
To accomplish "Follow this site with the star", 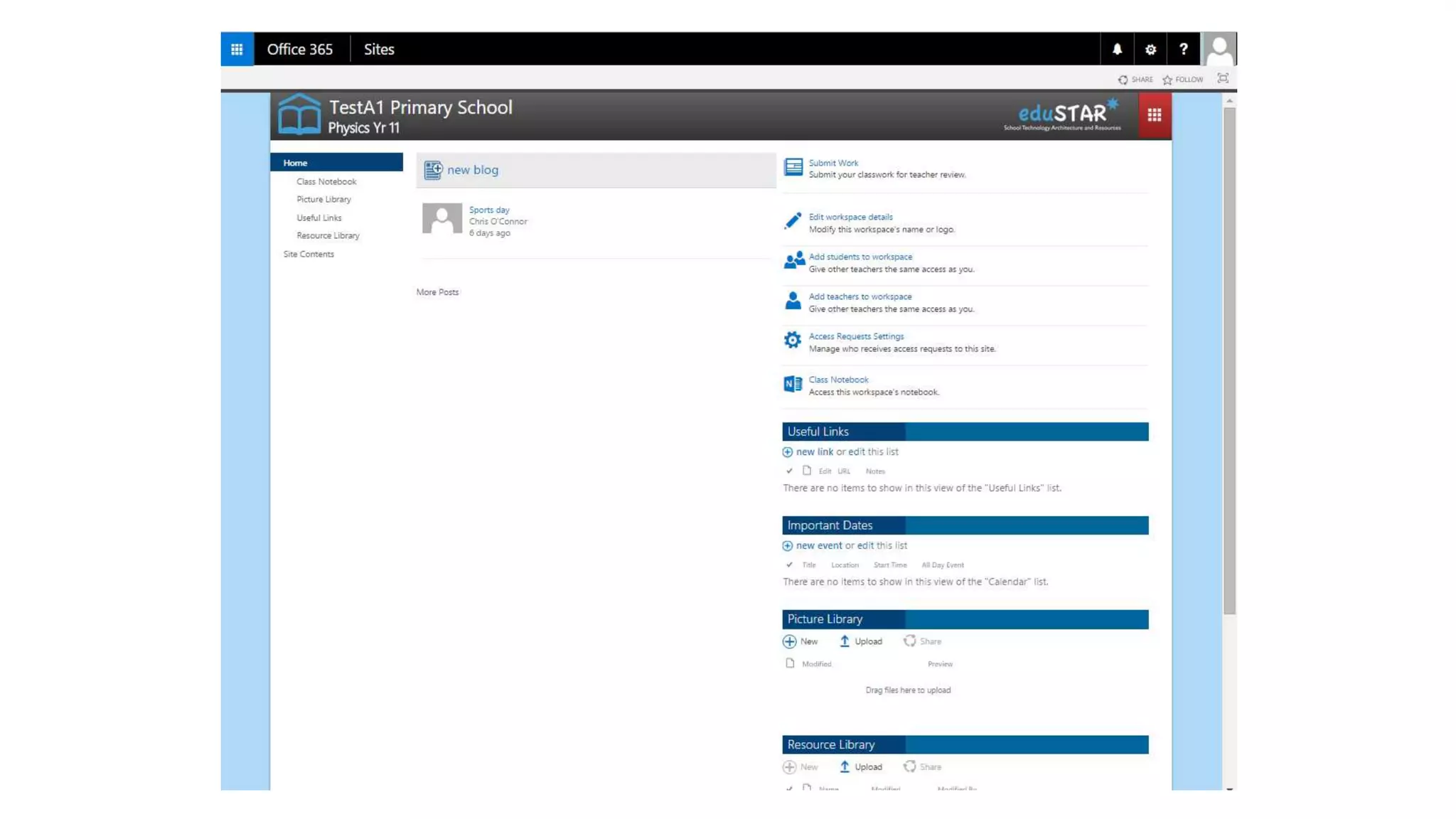I will [1182, 80].
